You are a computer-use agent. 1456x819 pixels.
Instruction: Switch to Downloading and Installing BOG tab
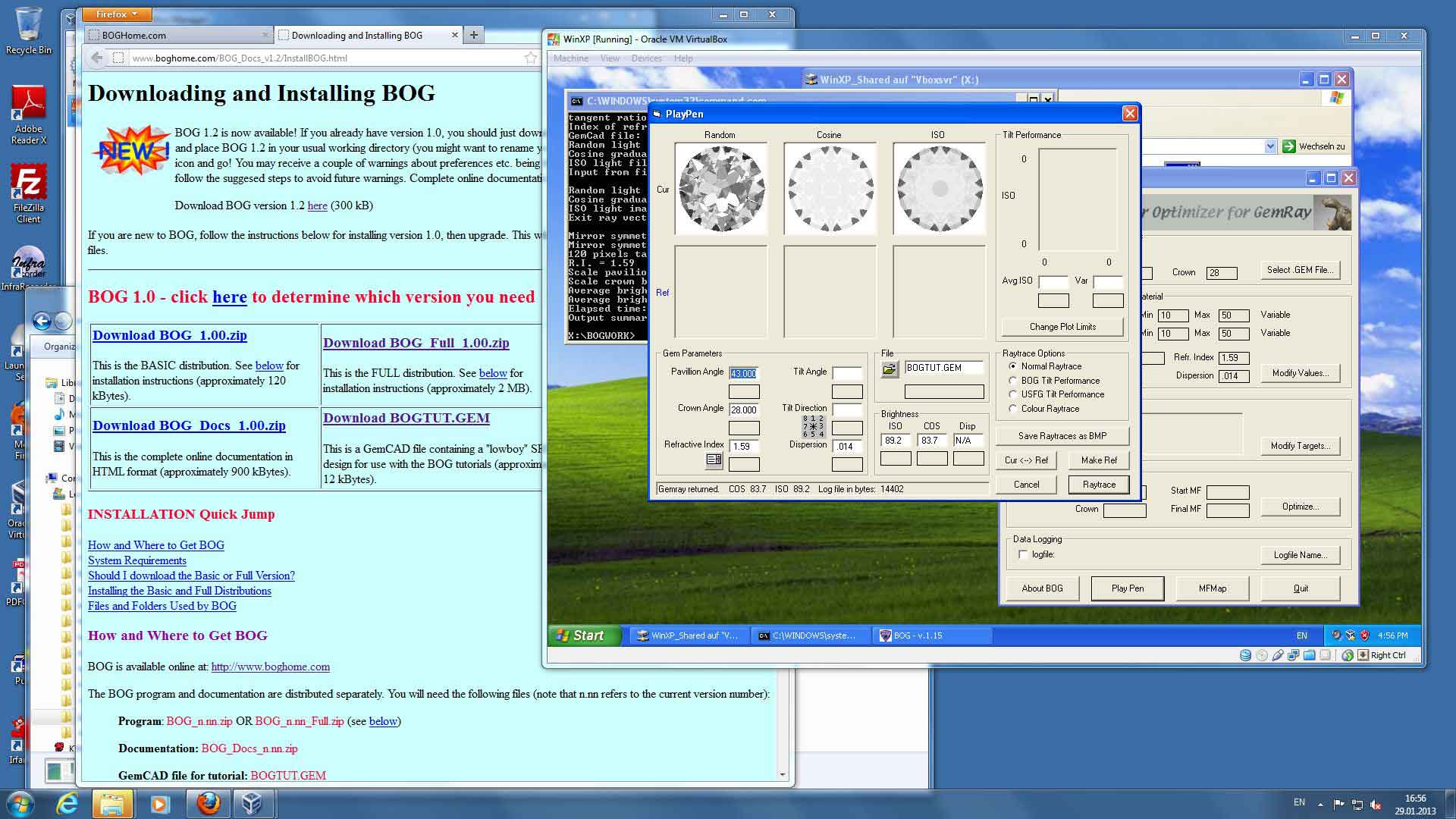pos(368,35)
